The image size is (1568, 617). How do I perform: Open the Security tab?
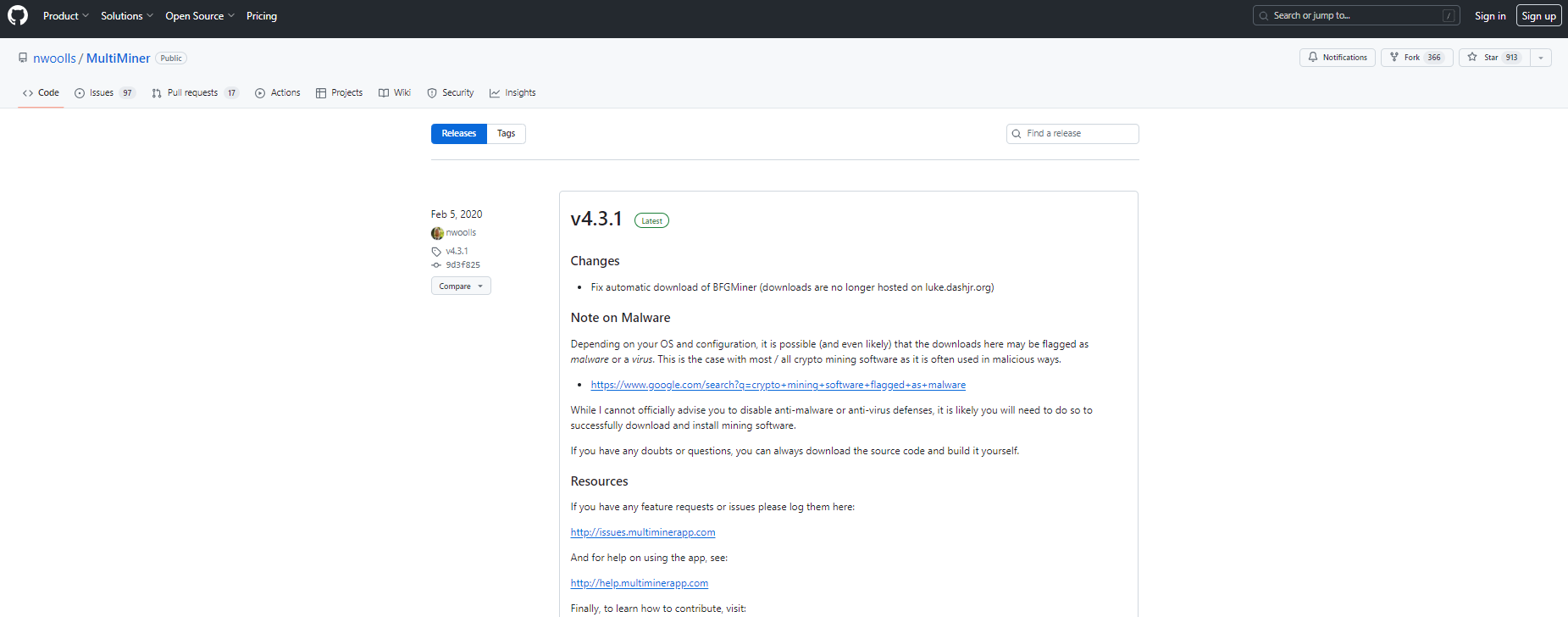(x=451, y=93)
